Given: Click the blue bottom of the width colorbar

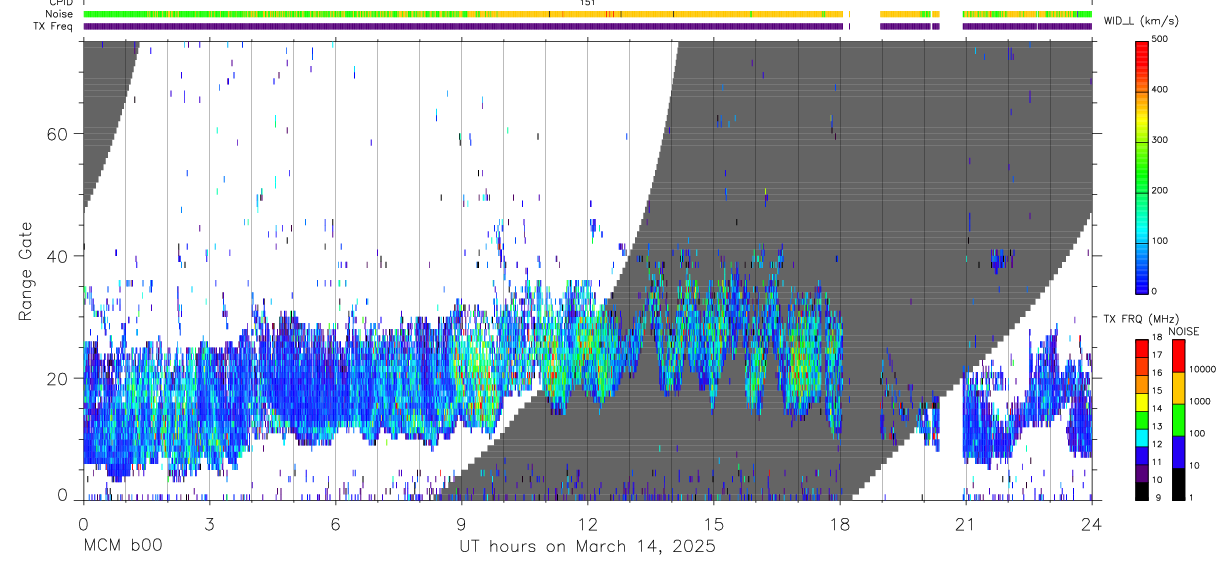Looking at the screenshot, I should click(1142, 278).
